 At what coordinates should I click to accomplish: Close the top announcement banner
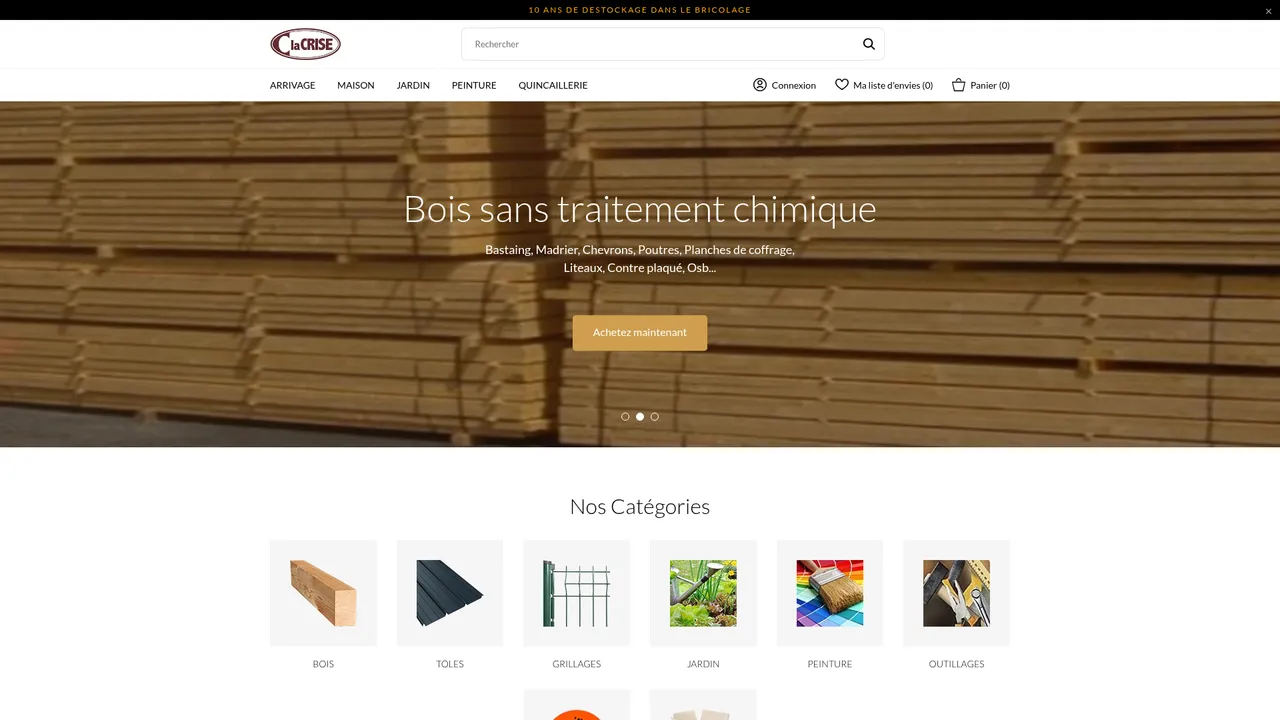[1269, 10]
